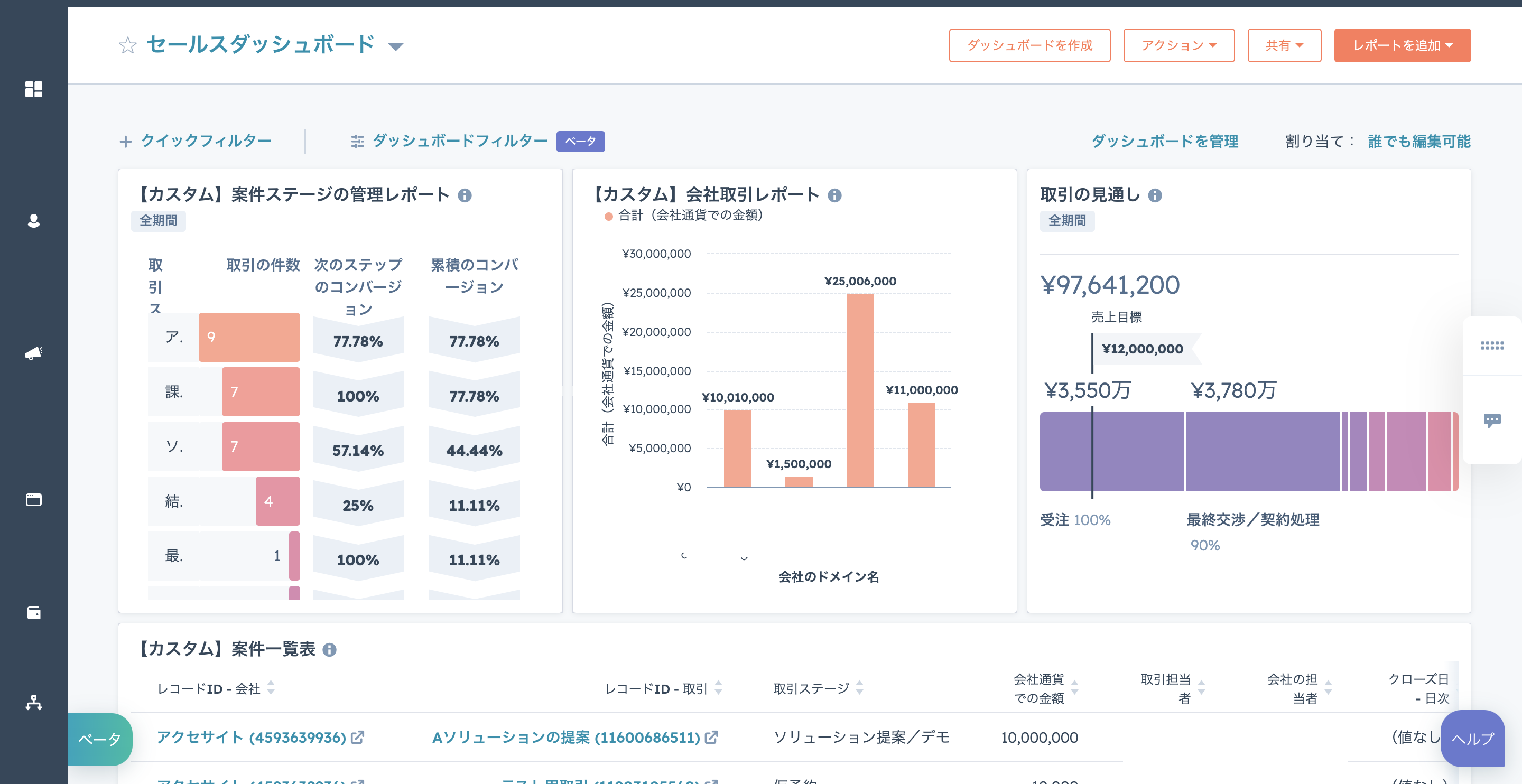The image size is (1522, 784).
Task: Click the ¥3,780万 forecast bar segment
Action: click(x=1263, y=451)
